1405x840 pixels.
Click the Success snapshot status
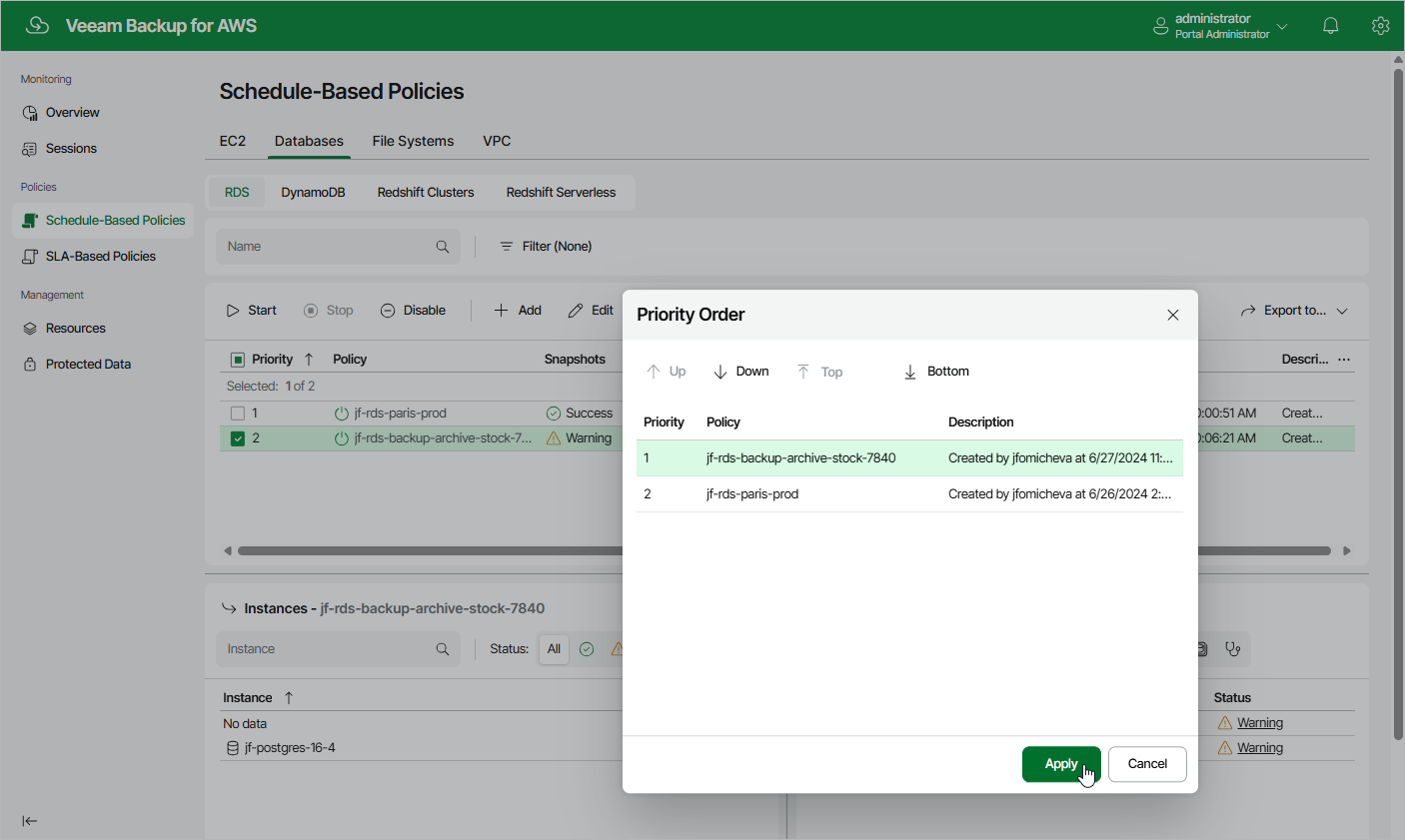point(580,414)
